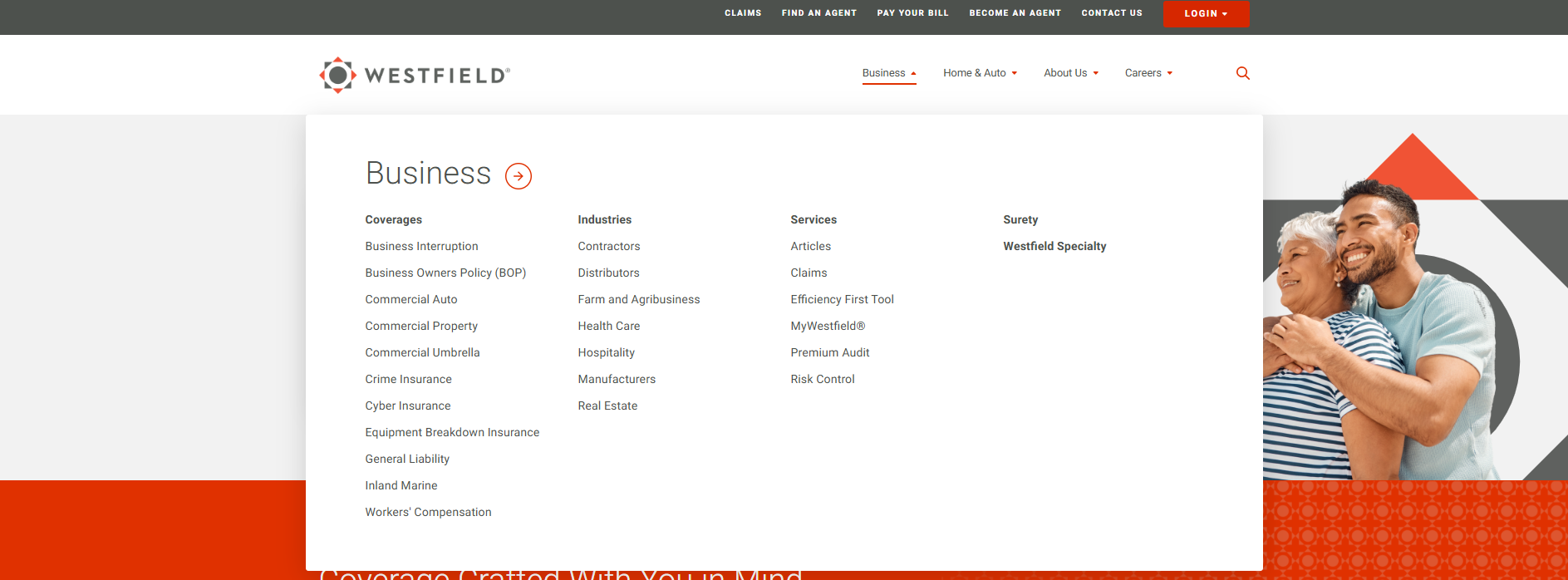Choose Farm and Agribusiness industry
The height and width of the screenshot is (580, 1568).
(x=638, y=299)
